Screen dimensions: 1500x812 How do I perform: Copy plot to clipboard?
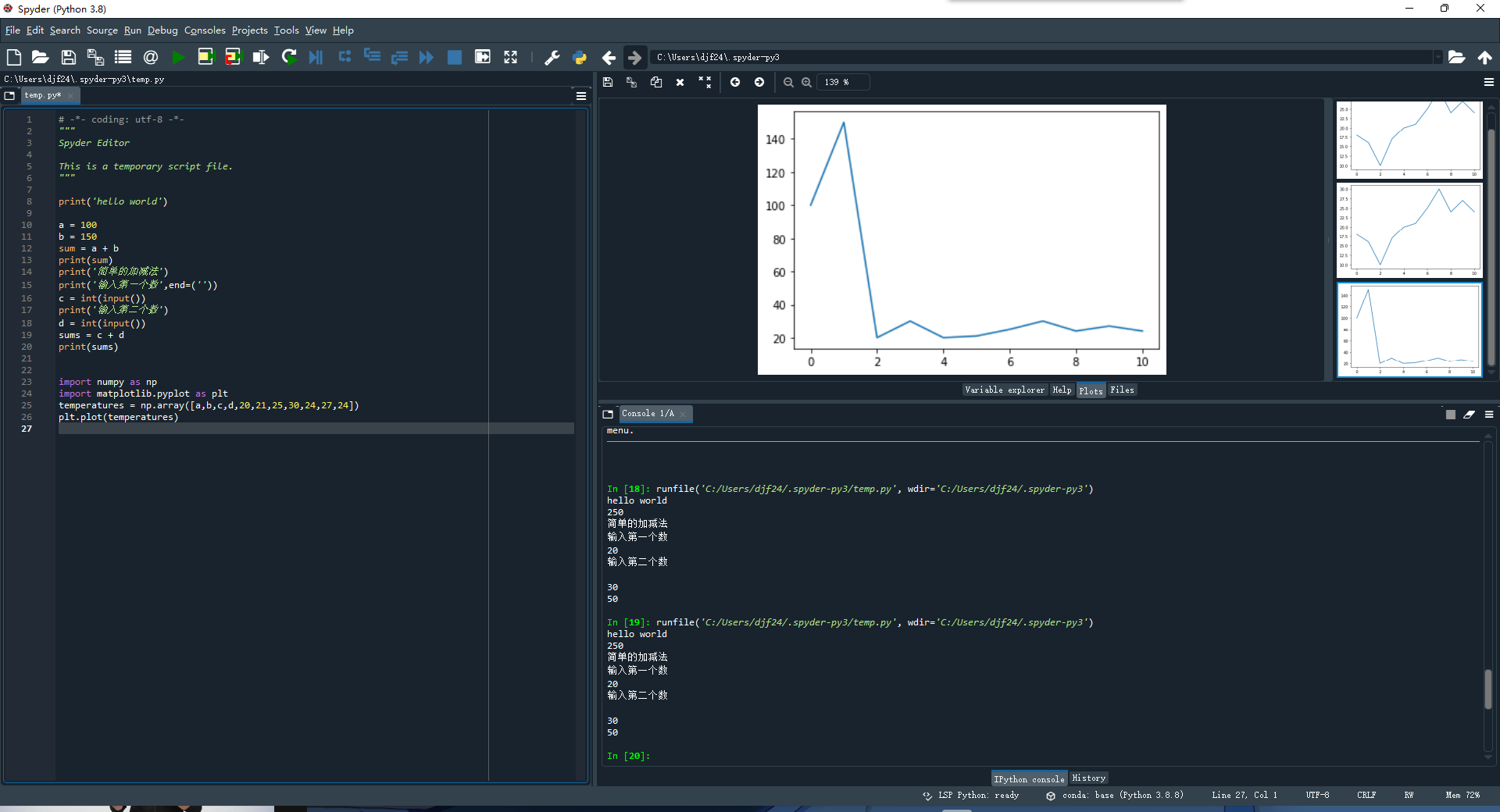[656, 82]
